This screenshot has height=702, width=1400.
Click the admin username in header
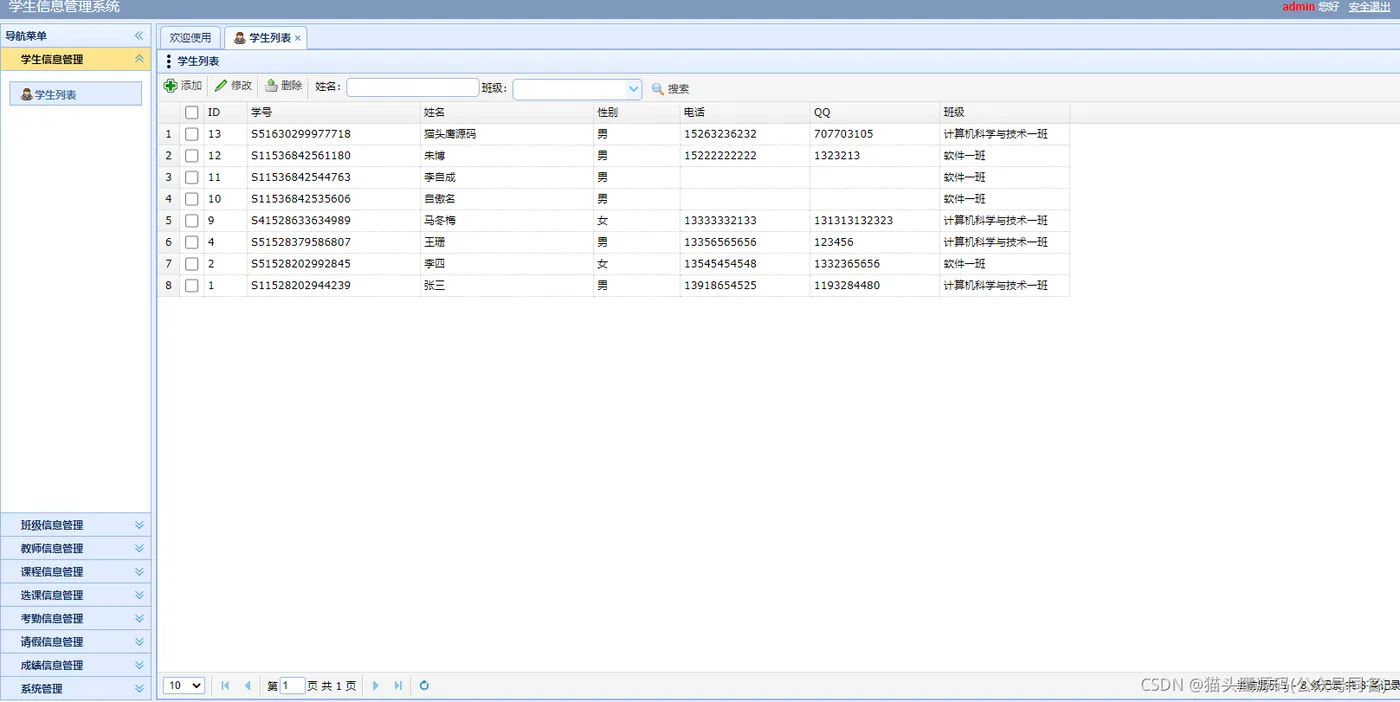point(1298,7)
